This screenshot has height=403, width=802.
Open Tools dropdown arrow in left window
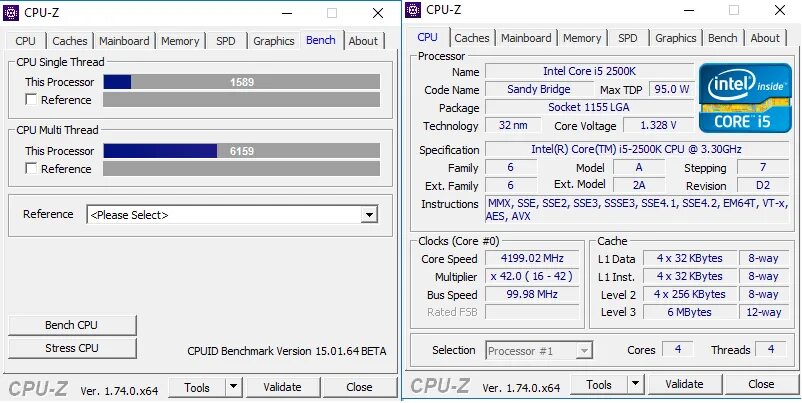(x=233, y=388)
